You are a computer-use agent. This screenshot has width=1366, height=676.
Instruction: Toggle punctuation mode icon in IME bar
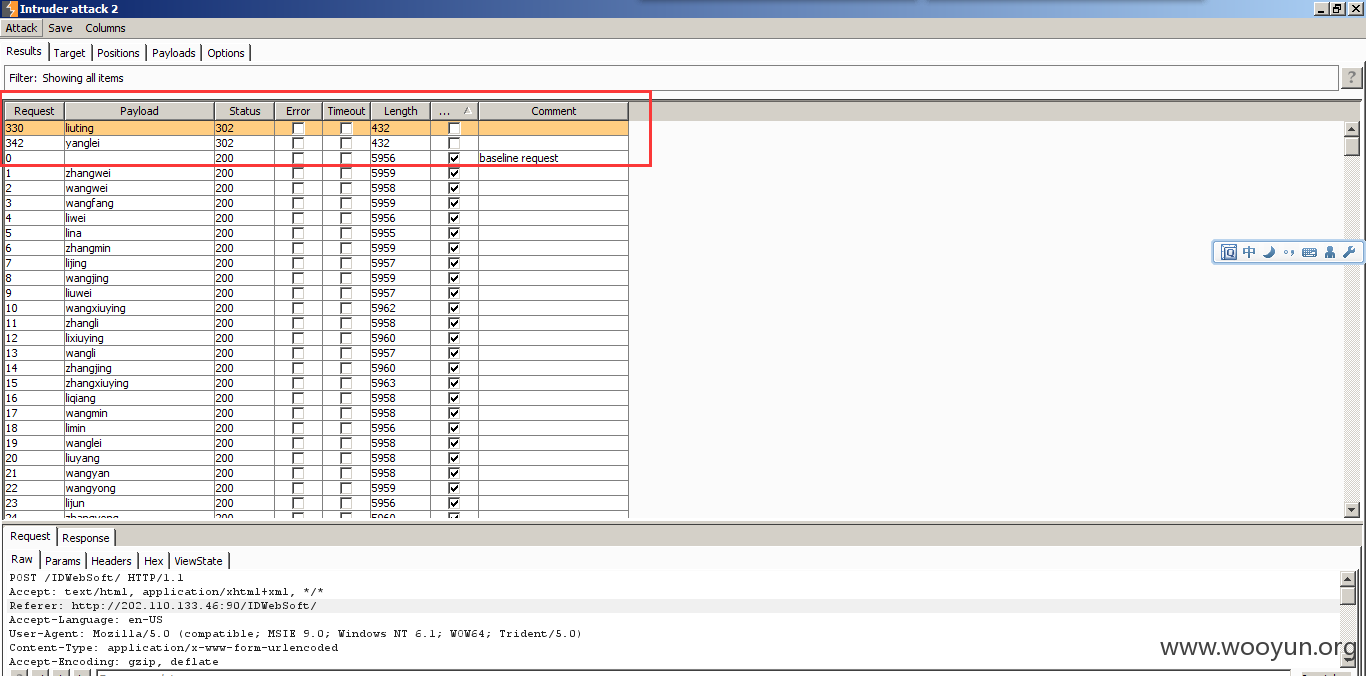(1289, 252)
